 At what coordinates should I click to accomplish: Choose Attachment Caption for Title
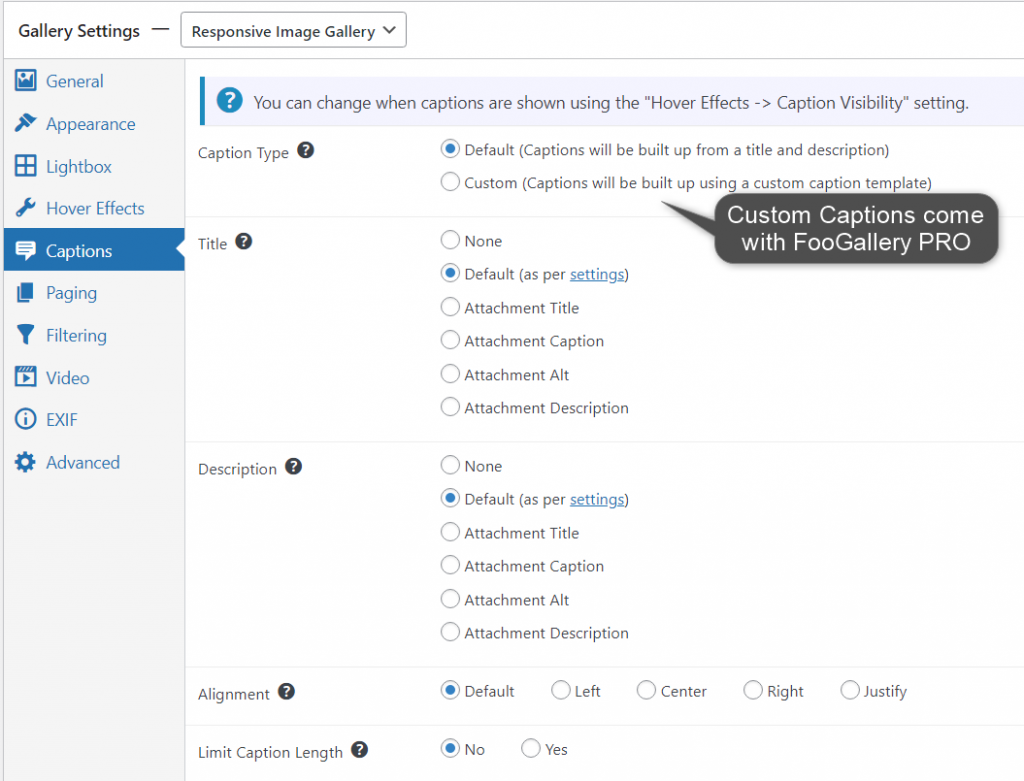(450, 340)
